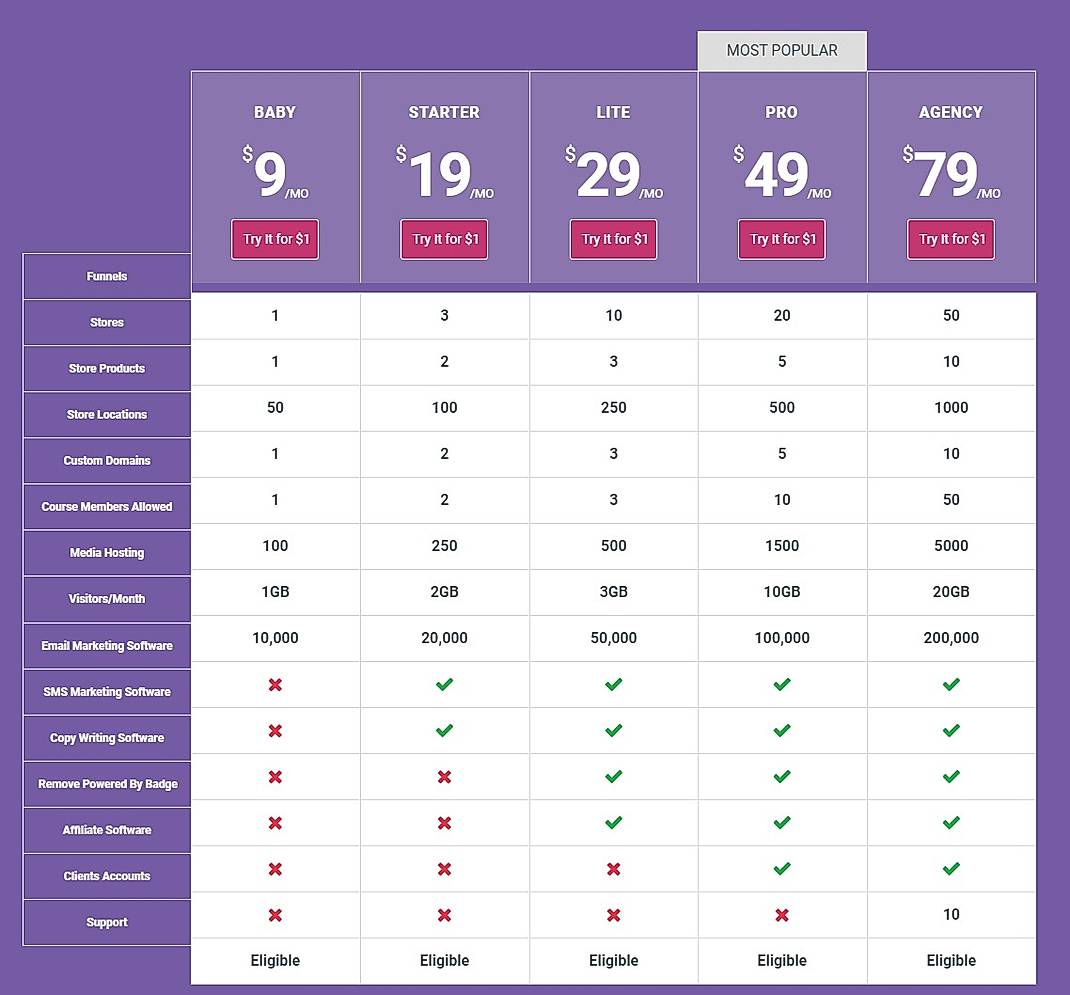Image resolution: width=1070 pixels, height=995 pixels.
Task: Toggle Affiliate Software option under Pro plan
Action: tap(782, 823)
